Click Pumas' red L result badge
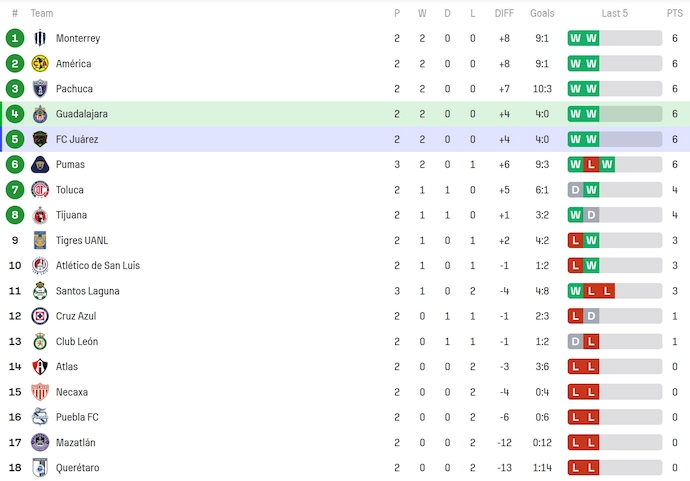This screenshot has width=690, height=481. (591, 164)
